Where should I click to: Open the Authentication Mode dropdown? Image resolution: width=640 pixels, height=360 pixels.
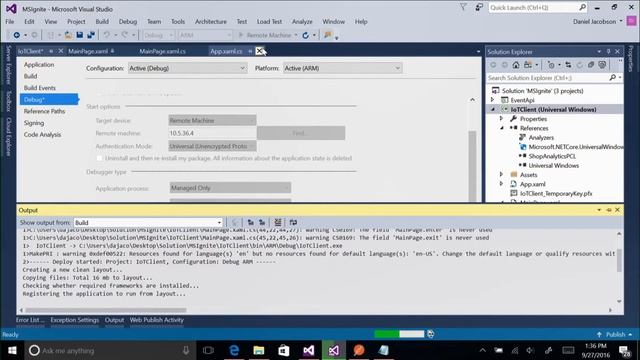[x=212, y=146]
